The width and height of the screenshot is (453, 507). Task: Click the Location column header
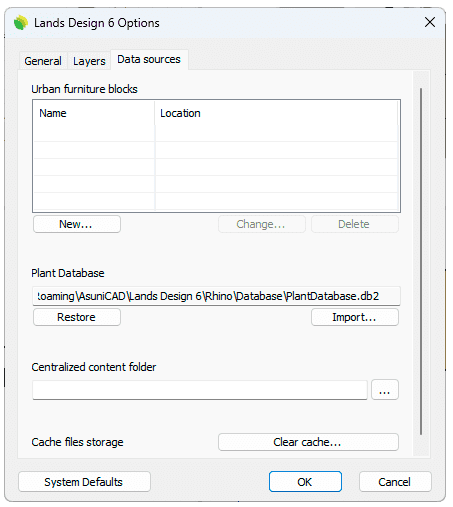coord(276,113)
